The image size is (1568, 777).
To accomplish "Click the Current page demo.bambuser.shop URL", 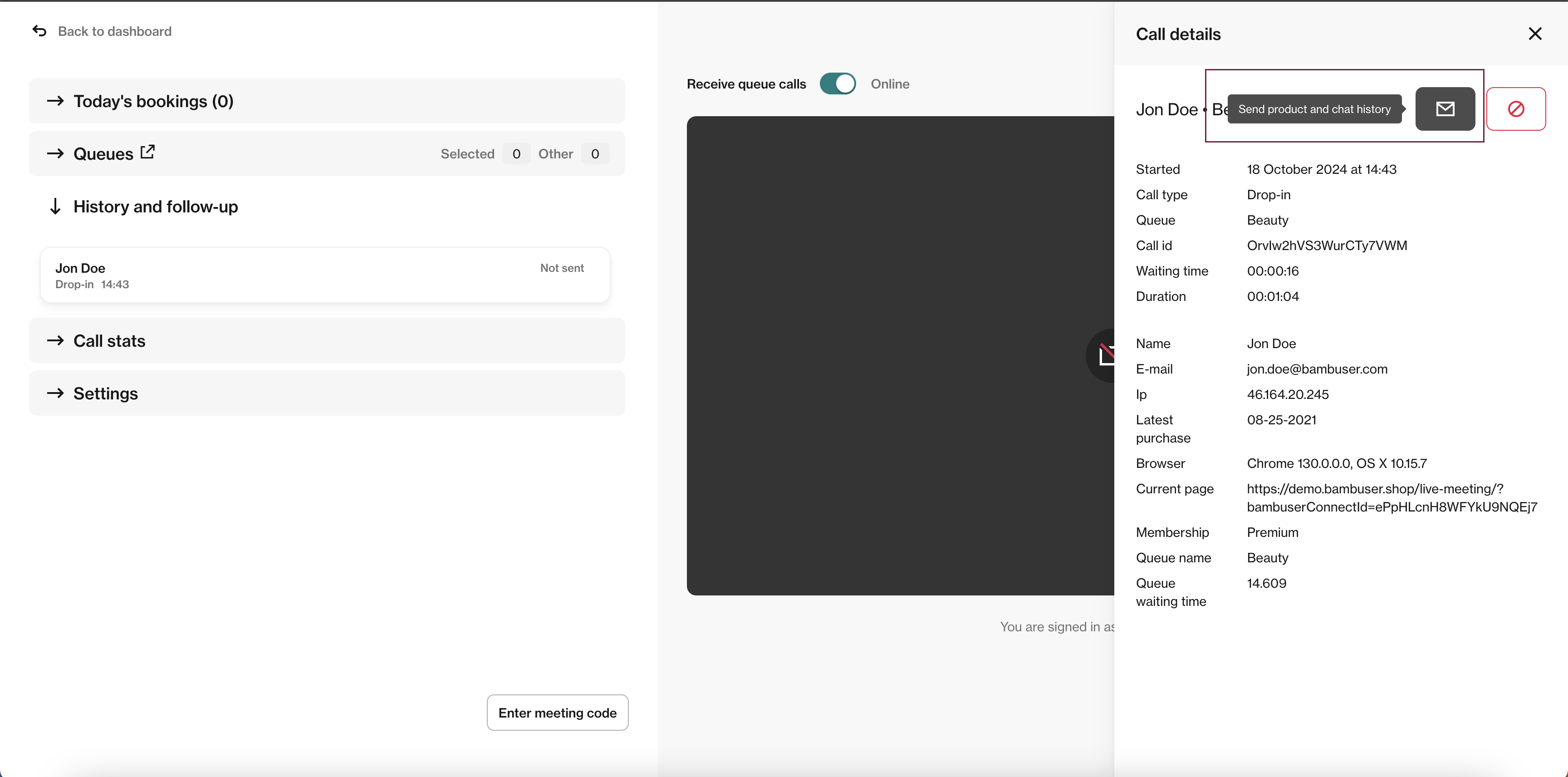I will point(1392,497).
